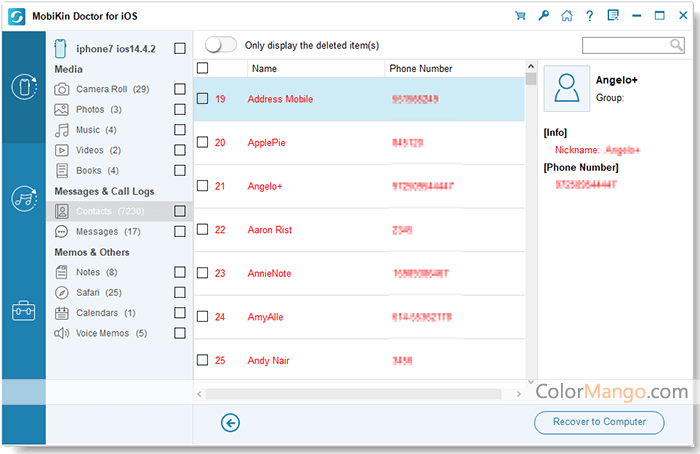Image resolution: width=700 pixels, height=454 pixels.
Task: Go to home using house icon
Action: 567,15
